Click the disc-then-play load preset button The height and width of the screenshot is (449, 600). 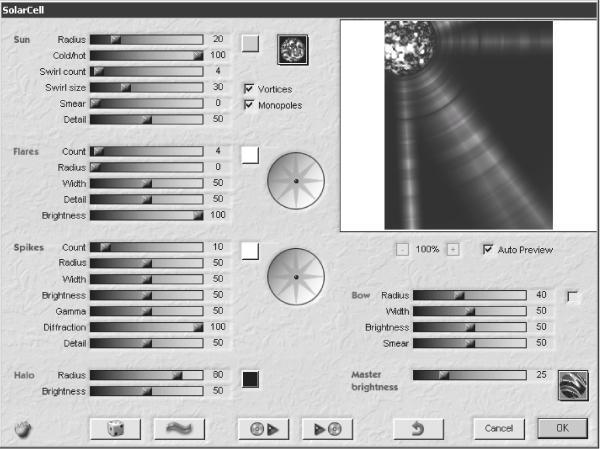pos(264,429)
